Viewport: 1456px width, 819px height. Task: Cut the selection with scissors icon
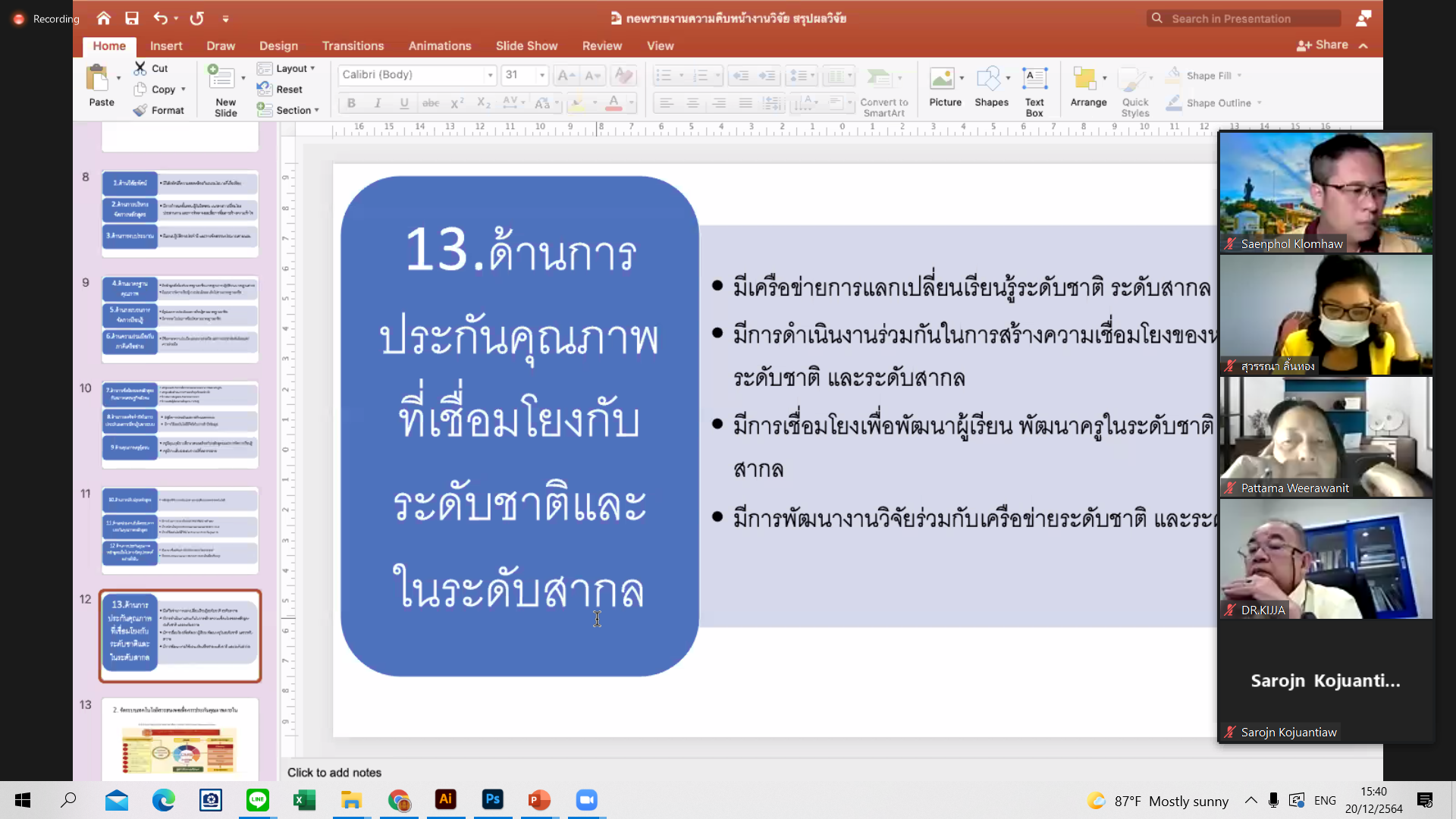[x=140, y=68]
